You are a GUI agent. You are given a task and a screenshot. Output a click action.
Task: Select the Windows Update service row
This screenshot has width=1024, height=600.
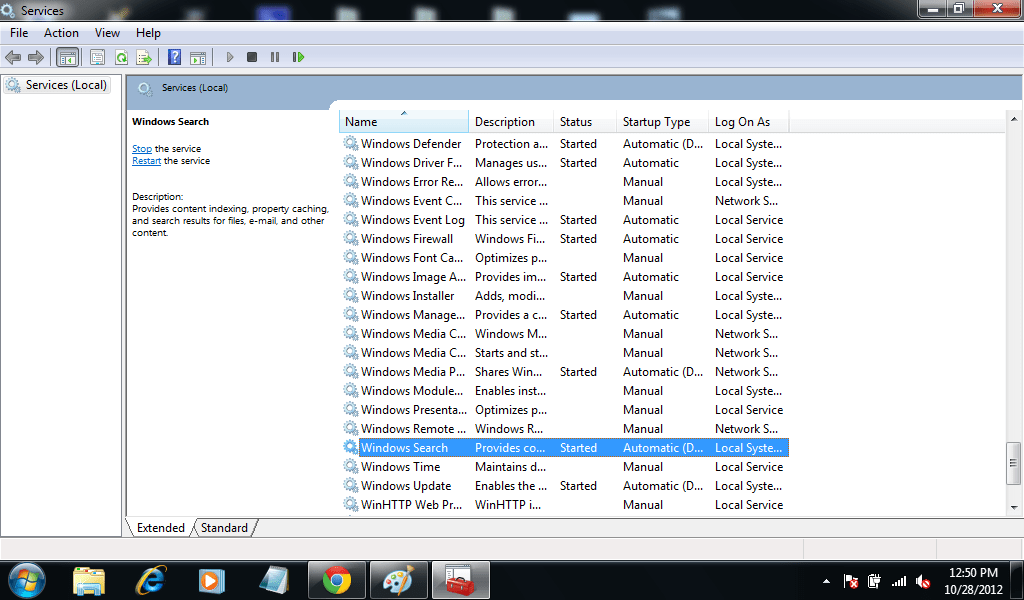click(564, 485)
